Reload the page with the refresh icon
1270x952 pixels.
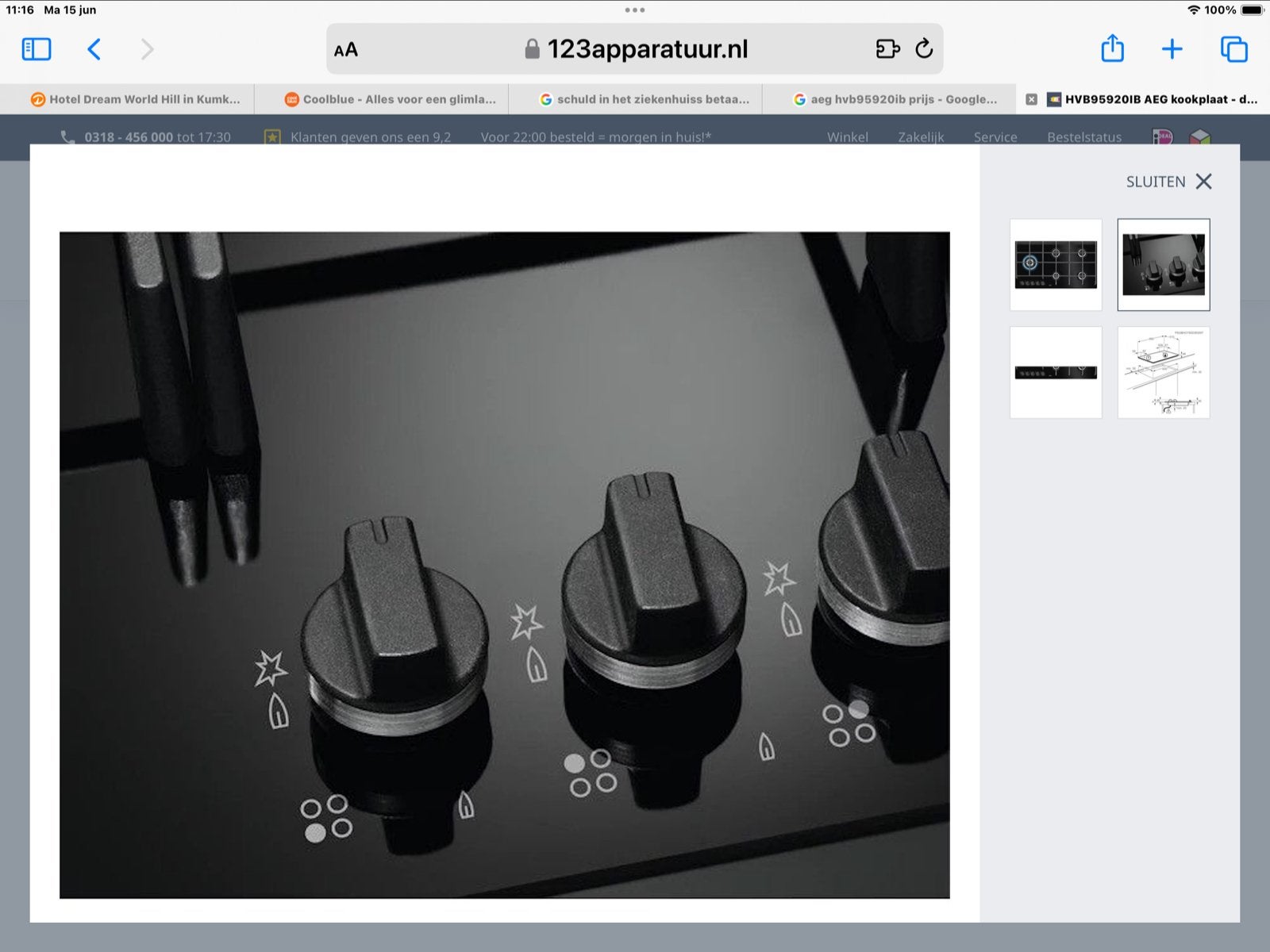coord(924,49)
